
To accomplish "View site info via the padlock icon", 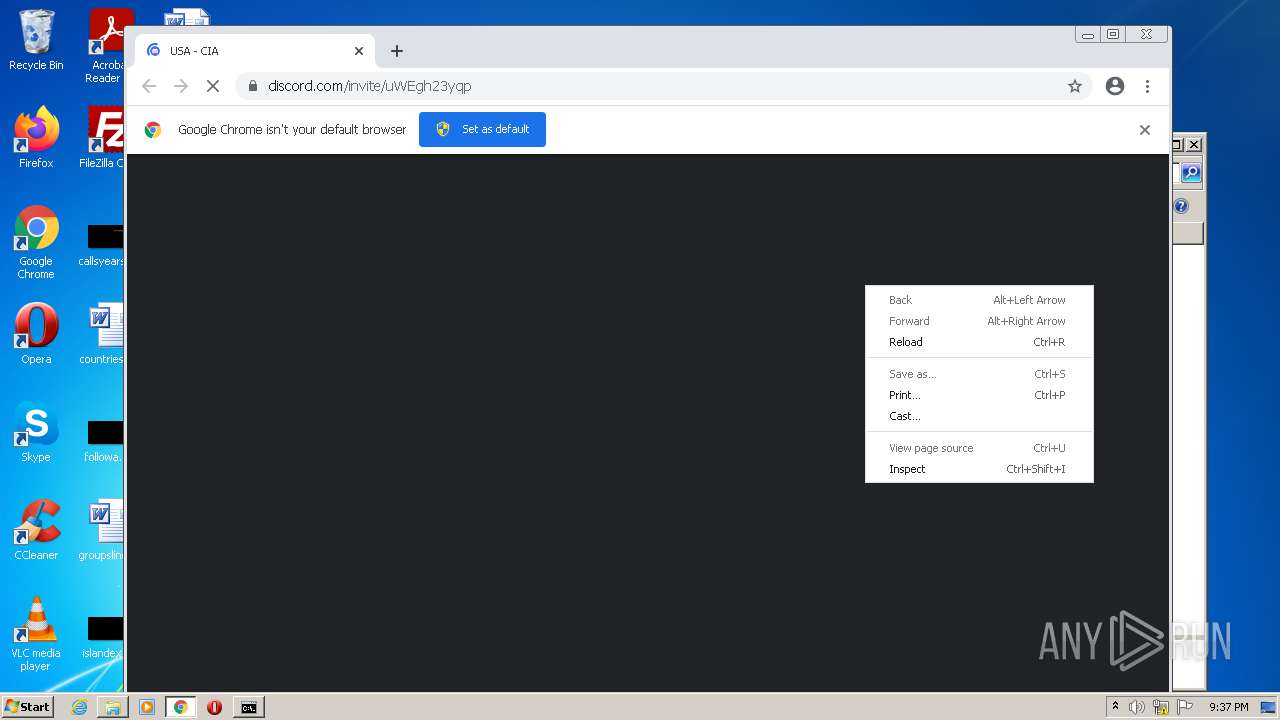I will click(x=253, y=86).
